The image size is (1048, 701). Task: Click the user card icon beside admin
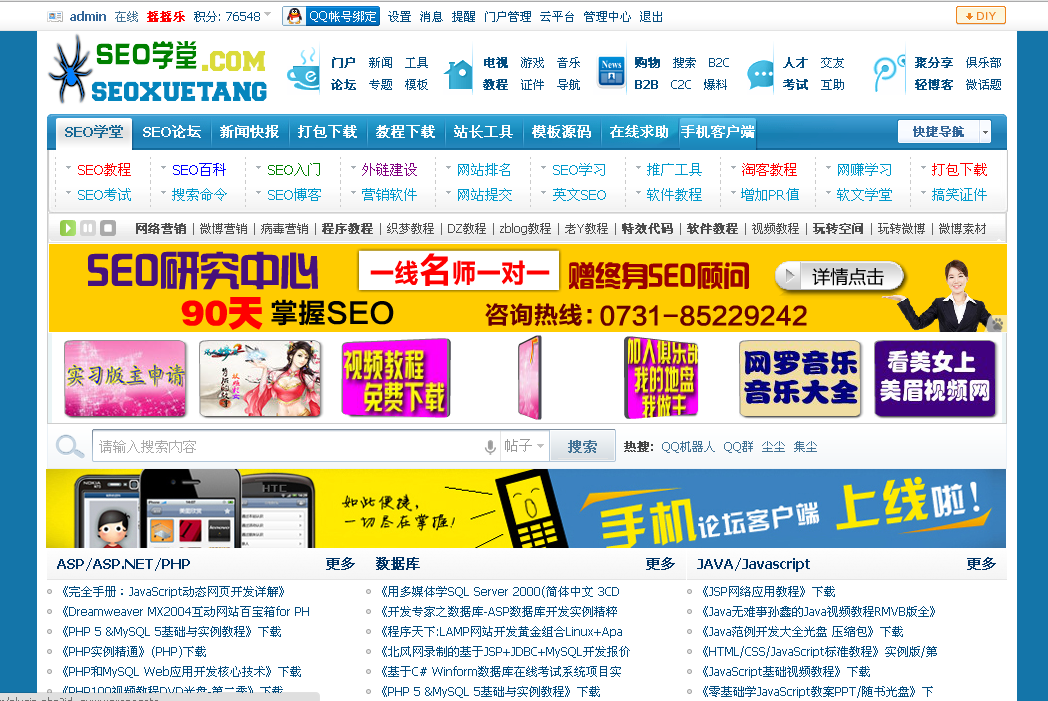55,17
